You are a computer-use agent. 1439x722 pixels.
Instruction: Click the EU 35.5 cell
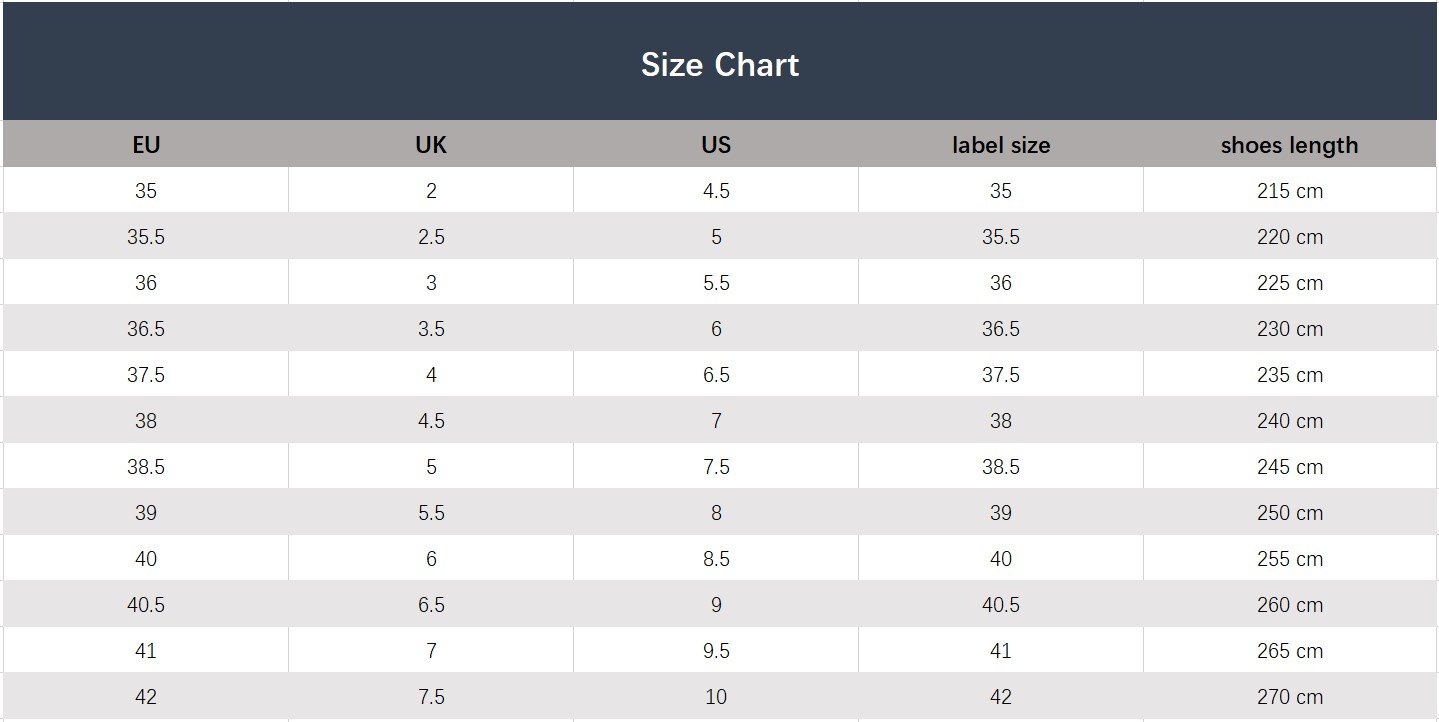pyautogui.click(x=146, y=236)
